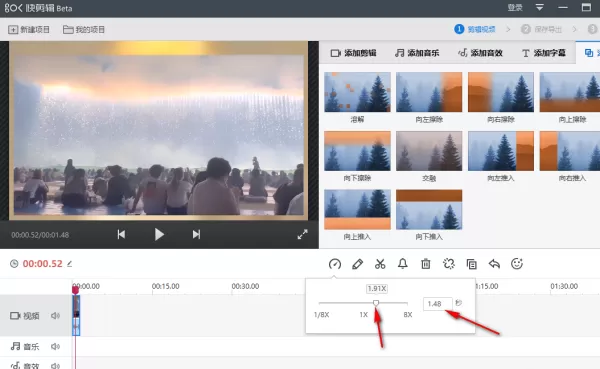Screen dimensions: 600x369
Task: Jump to previous frame in preview
Action: click(121, 234)
